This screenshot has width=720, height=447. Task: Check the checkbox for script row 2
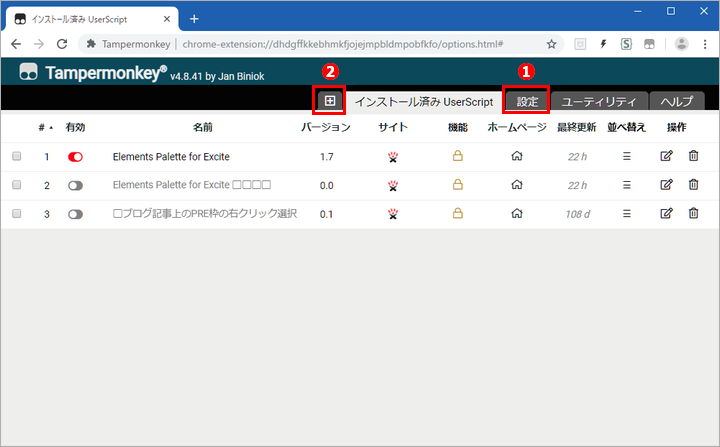click(17, 185)
